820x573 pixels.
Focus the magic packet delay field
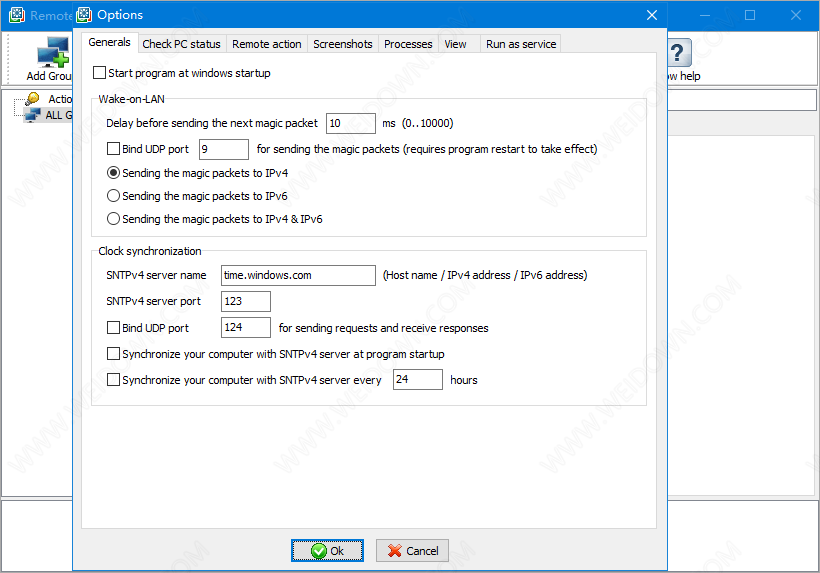click(350, 123)
